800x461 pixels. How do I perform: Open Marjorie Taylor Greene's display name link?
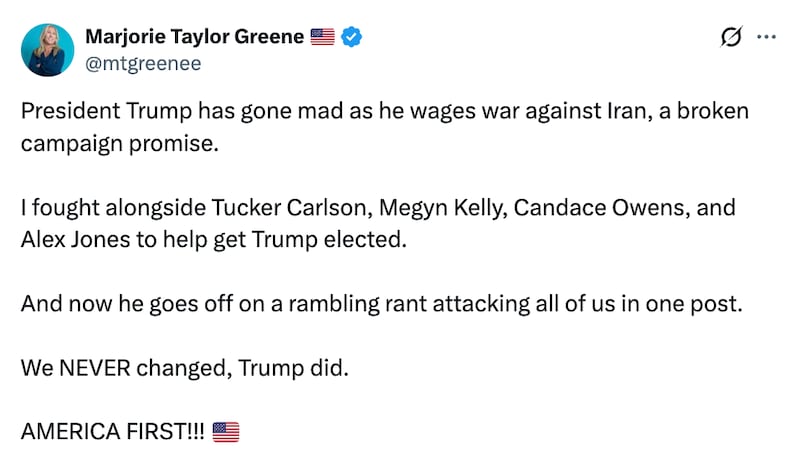pyautogui.click(x=195, y=38)
